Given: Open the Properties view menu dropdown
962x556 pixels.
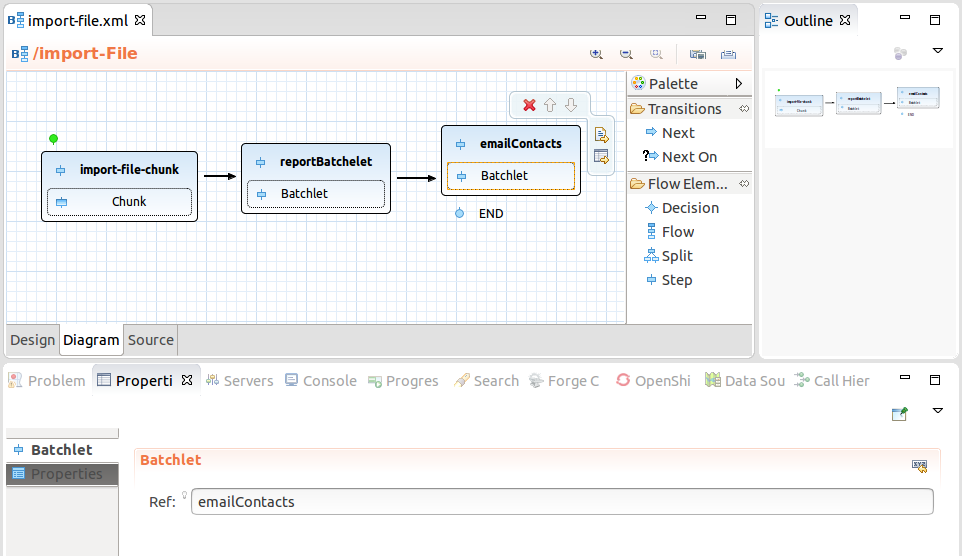Looking at the screenshot, I should 937,410.
